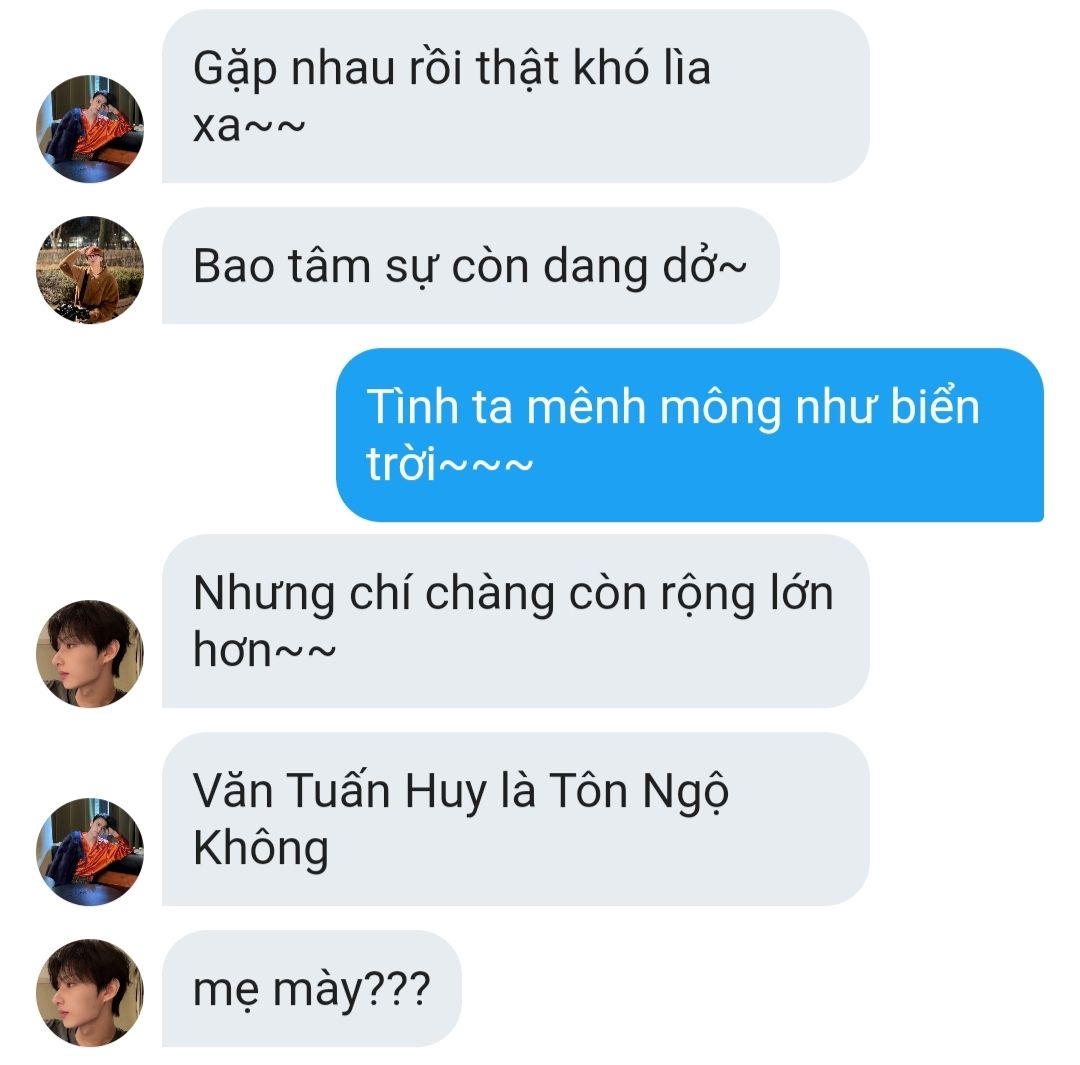Click the 'hơn~~' text line

pyautogui.click(x=264, y=649)
